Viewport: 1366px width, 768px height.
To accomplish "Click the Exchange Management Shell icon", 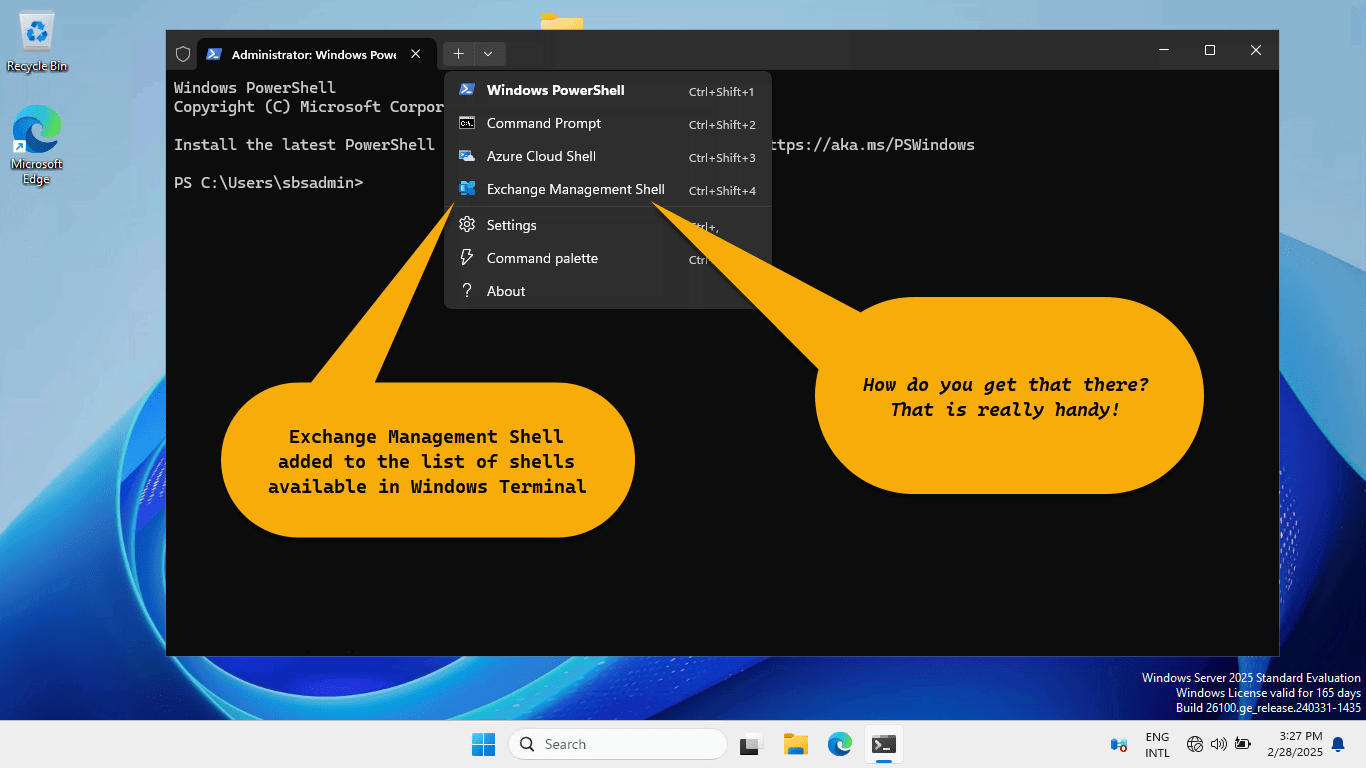I will pyautogui.click(x=466, y=189).
